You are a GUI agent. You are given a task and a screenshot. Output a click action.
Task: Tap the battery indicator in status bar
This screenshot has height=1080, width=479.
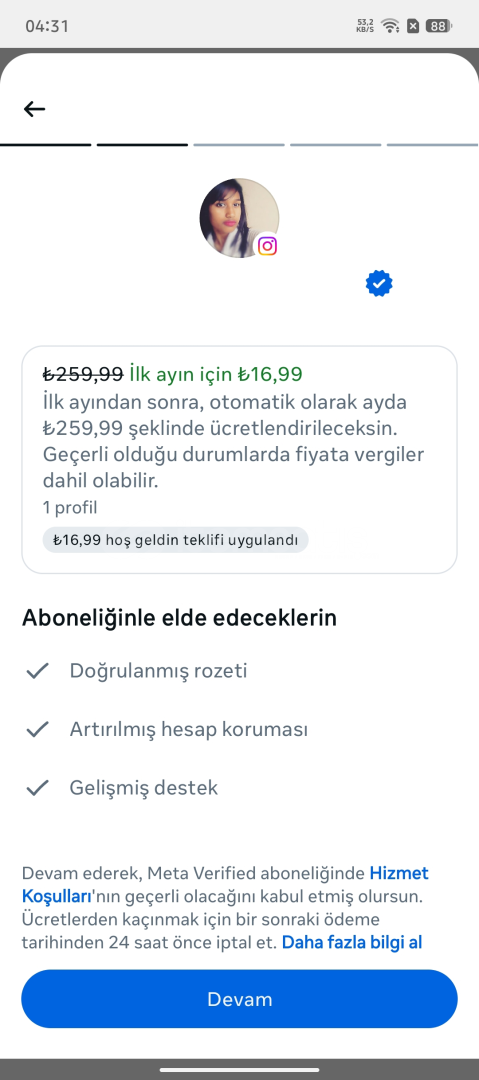[x=438, y=26]
